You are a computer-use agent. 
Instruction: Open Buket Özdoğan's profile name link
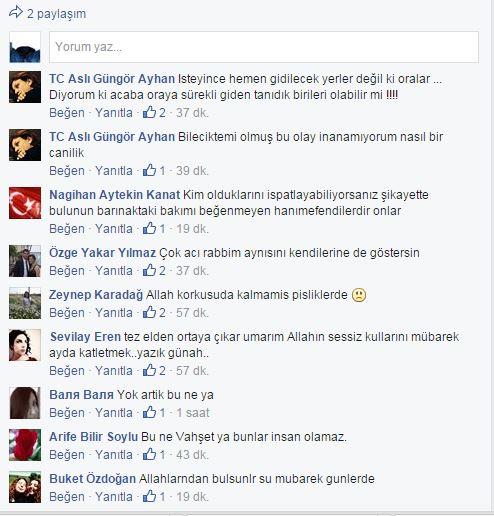[92, 479]
